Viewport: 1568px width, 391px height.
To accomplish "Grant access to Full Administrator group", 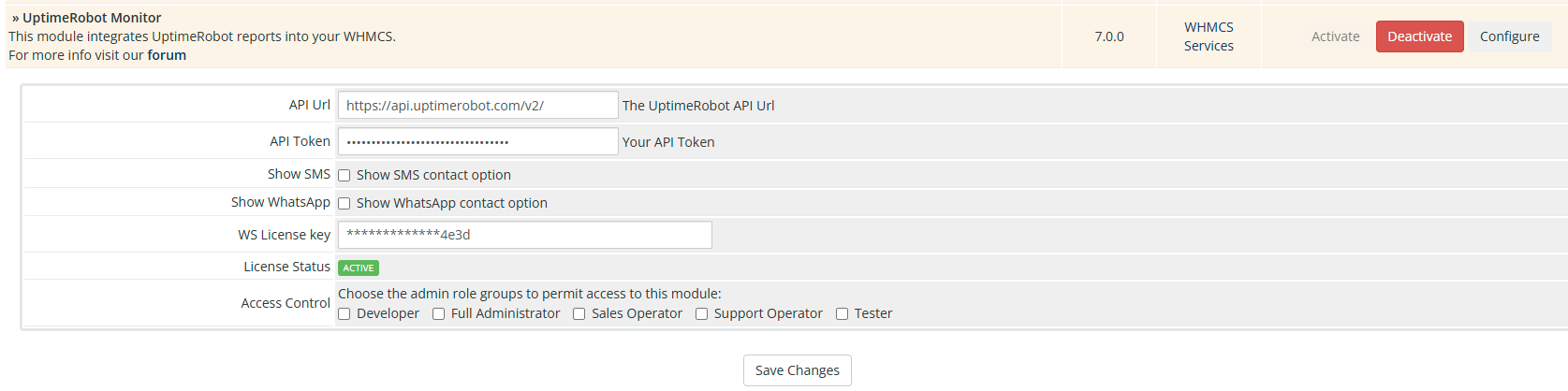I will [x=439, y=313].
